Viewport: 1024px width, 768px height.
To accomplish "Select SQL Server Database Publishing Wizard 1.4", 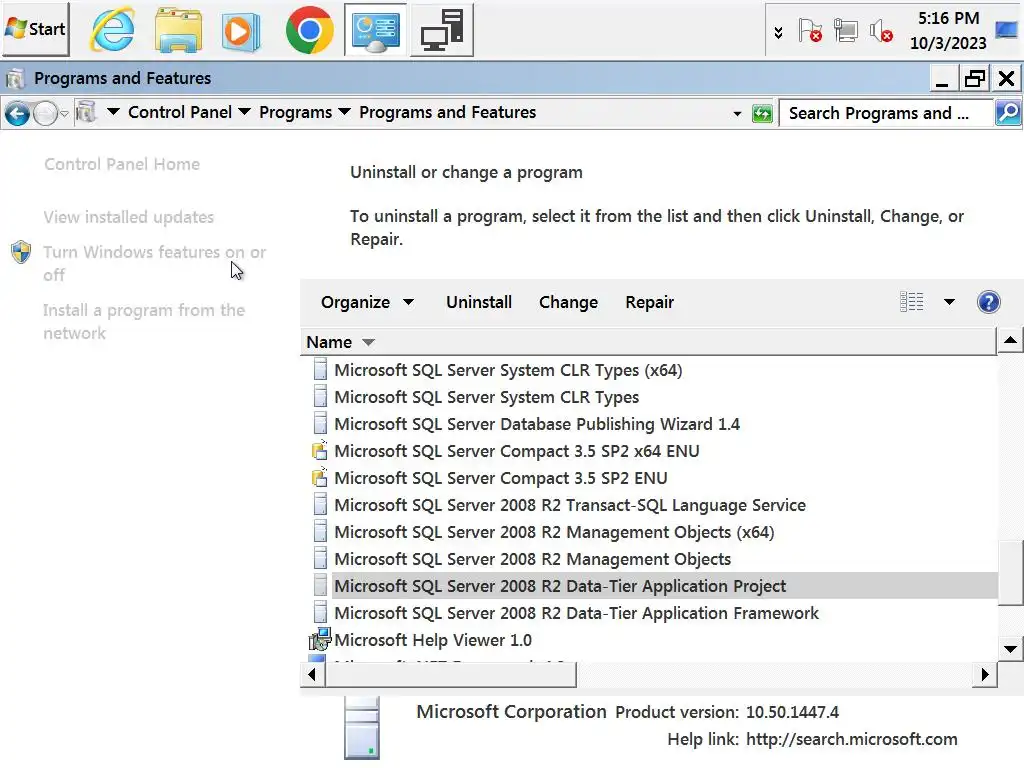I will 537,424.
